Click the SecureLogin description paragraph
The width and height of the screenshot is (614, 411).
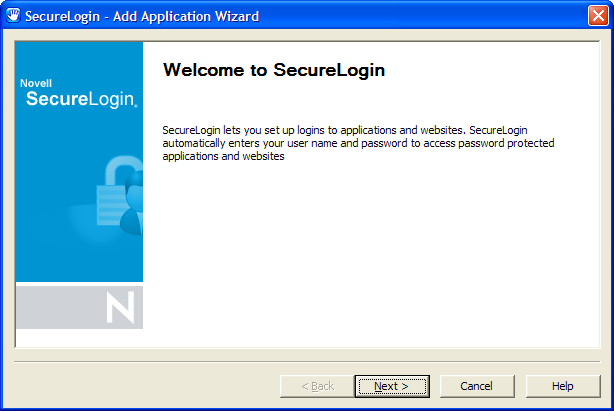point(358,144)
